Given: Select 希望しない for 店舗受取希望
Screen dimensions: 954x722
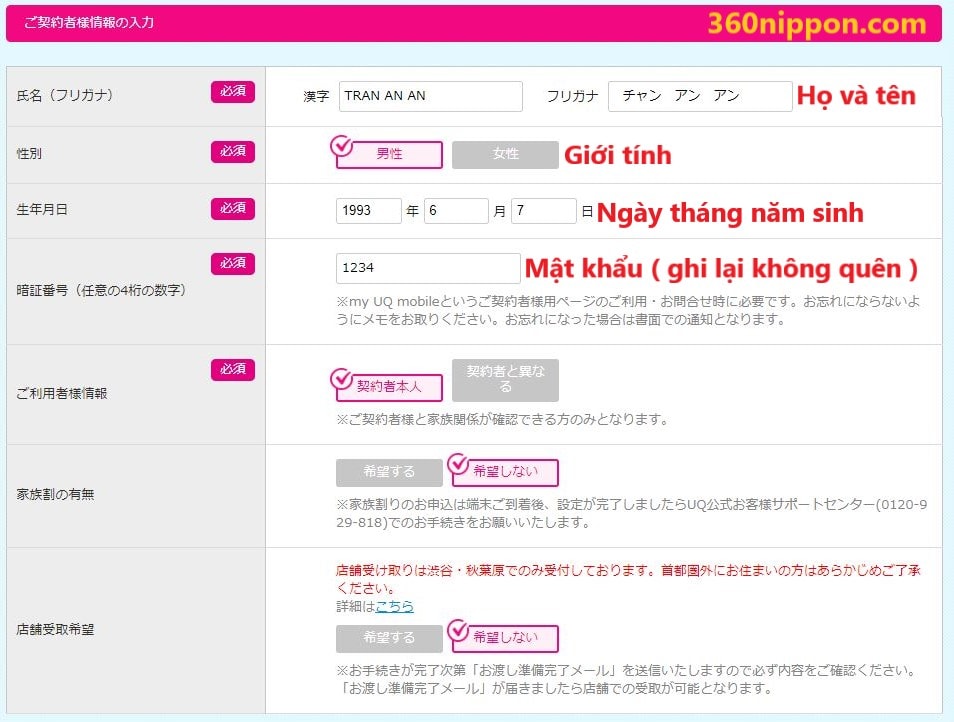Looking at the screenshot, I should [x=504, y=638].
